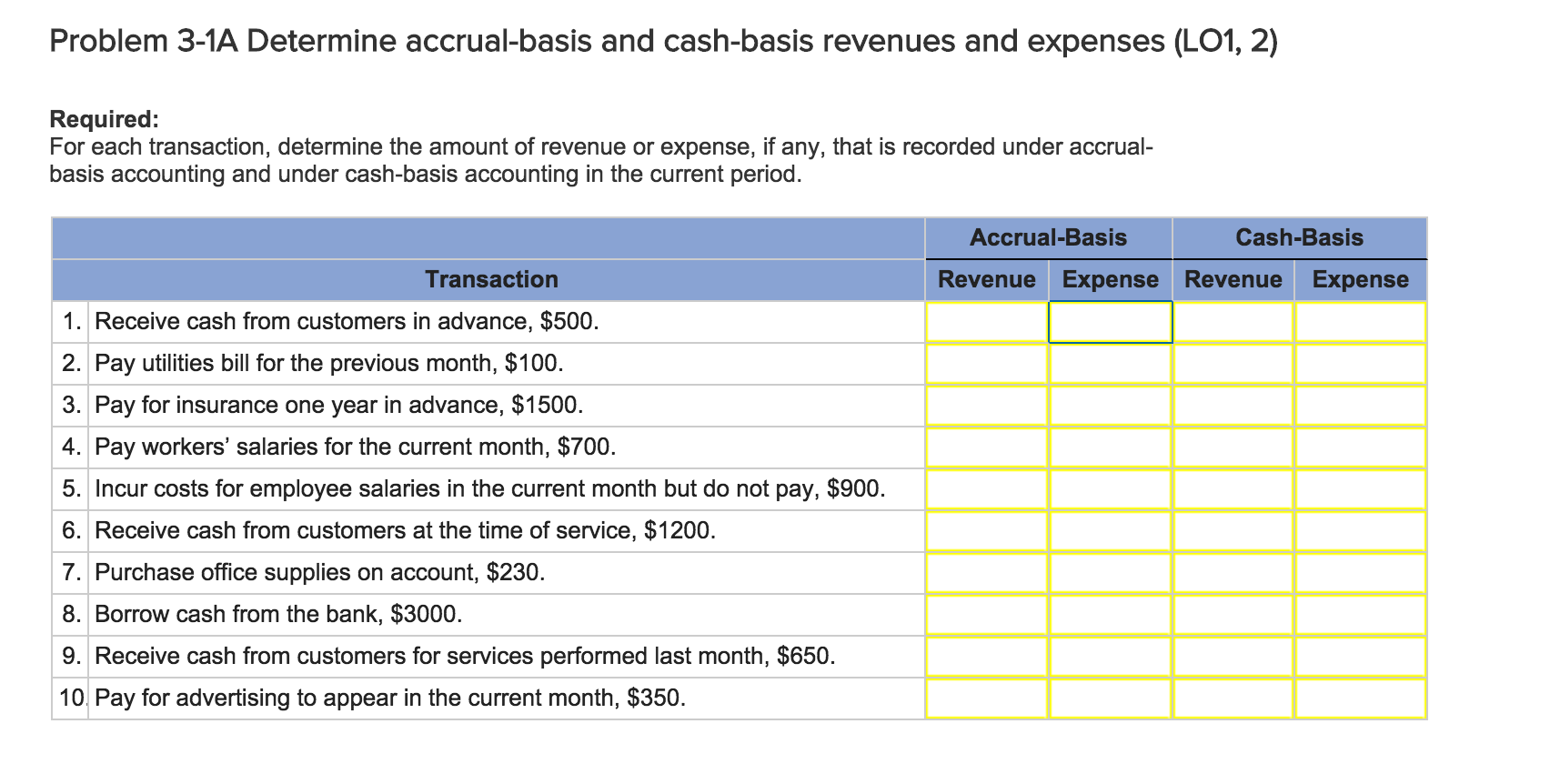Click Cash-Basis Expense cell for transaction 5

pyautogui.click(x=1361, y=489)
